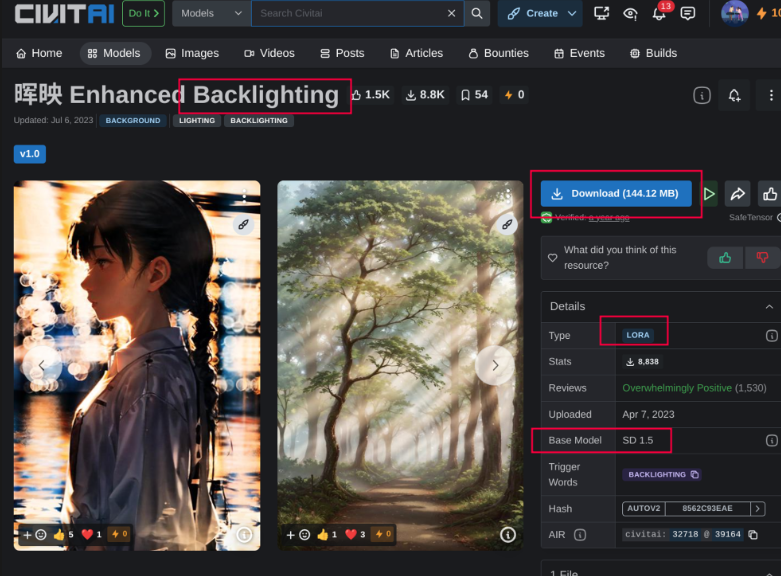781x576 pixels.
Task: Open the Do It button
Action: [143, 13]
